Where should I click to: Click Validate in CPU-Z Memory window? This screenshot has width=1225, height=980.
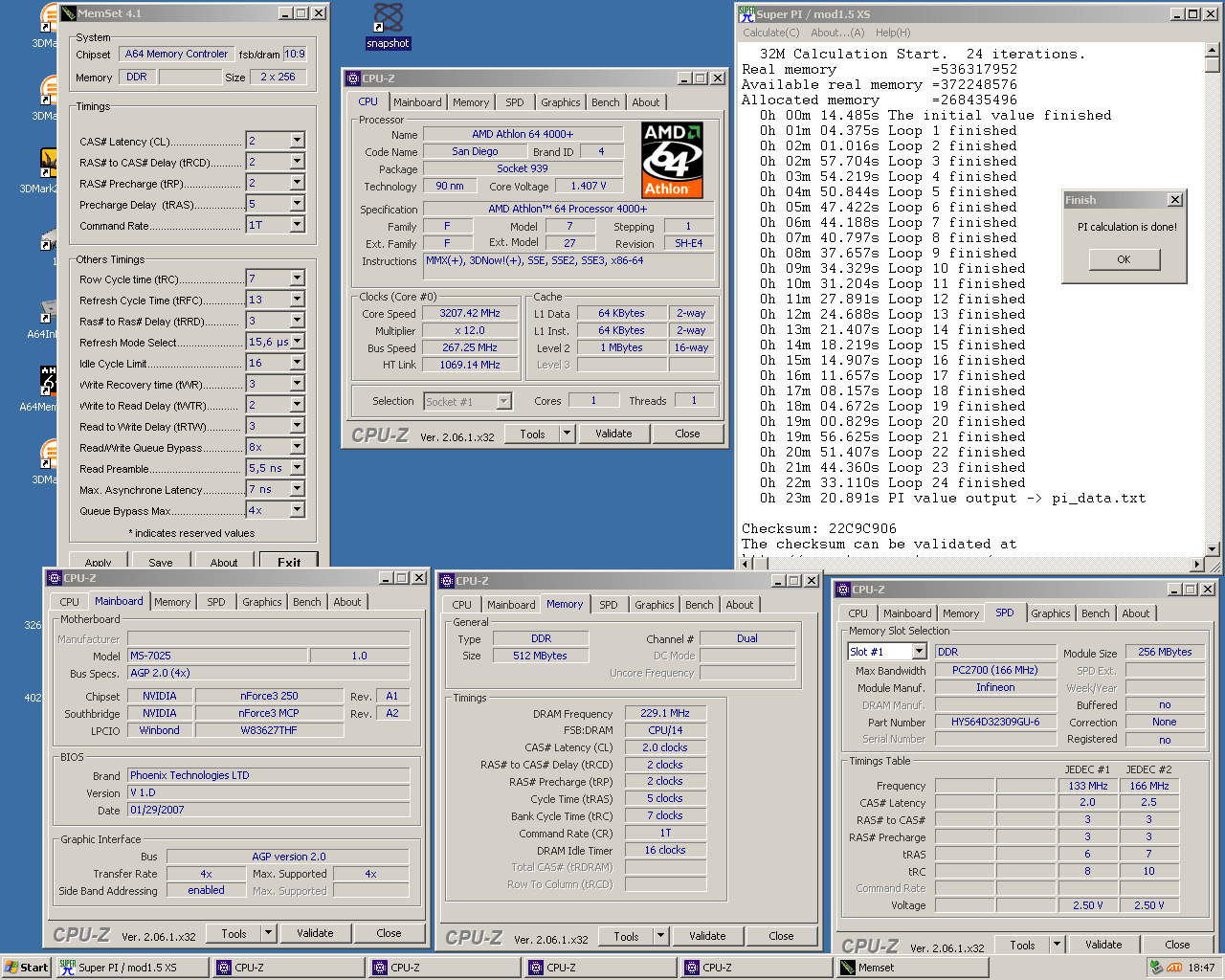click(x=707, y=936)
